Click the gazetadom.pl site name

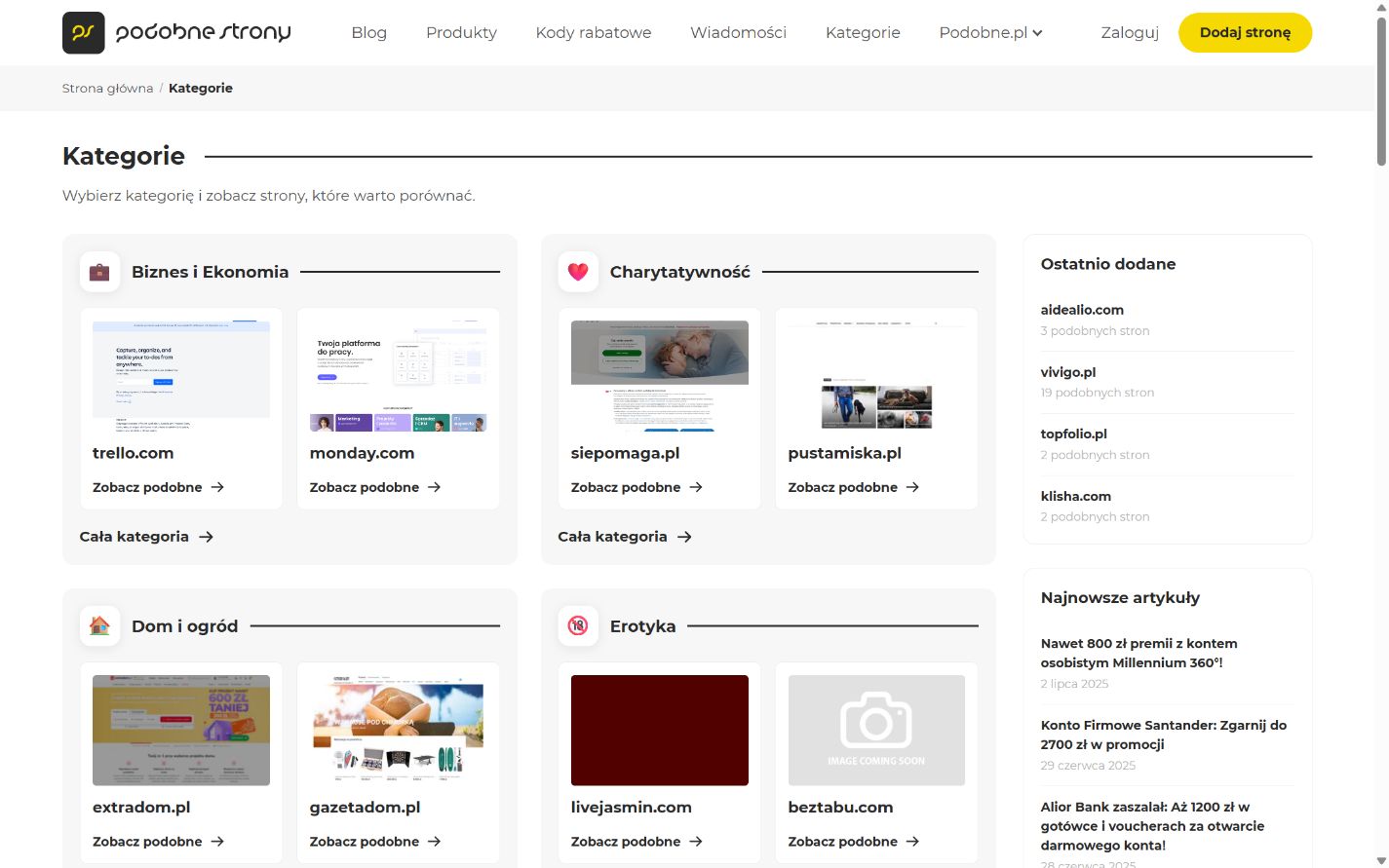point(366,808)
